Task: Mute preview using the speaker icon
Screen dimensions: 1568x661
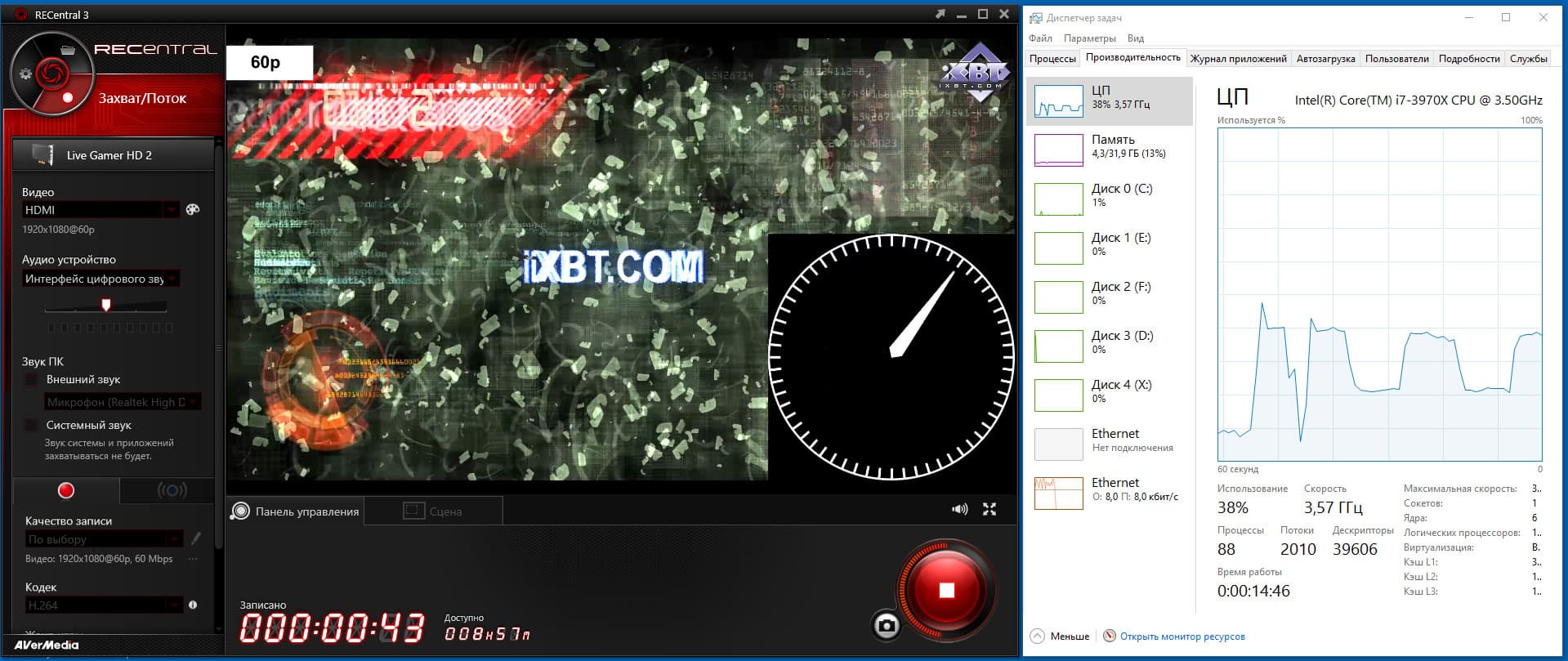Action: coord(959,509)
